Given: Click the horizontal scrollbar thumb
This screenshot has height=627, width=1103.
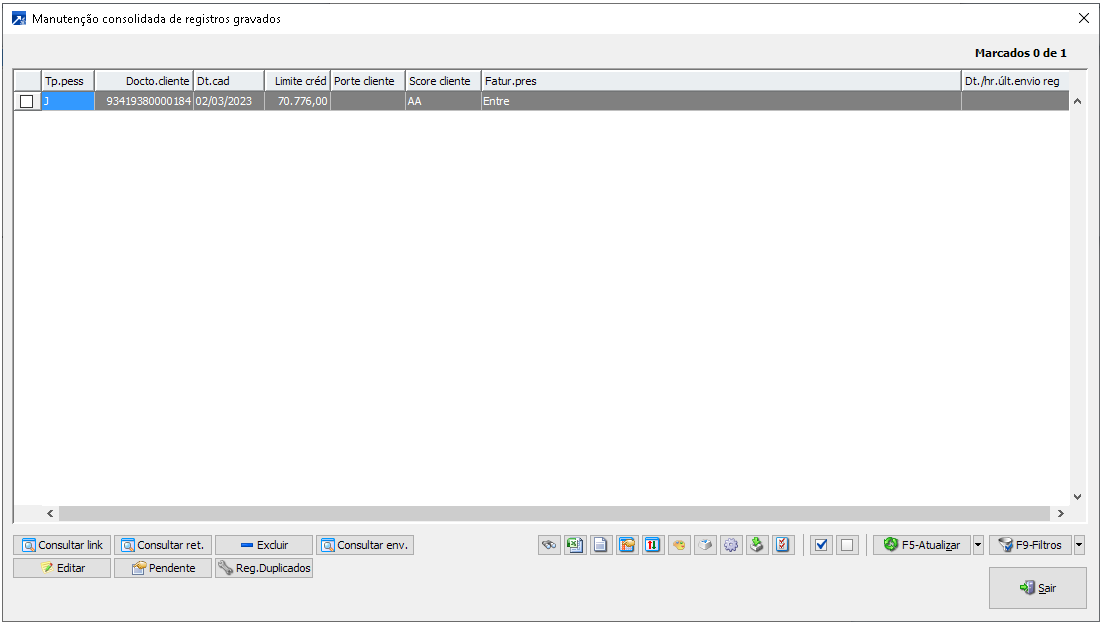Looking at the screenshot, I should (554, 514).
